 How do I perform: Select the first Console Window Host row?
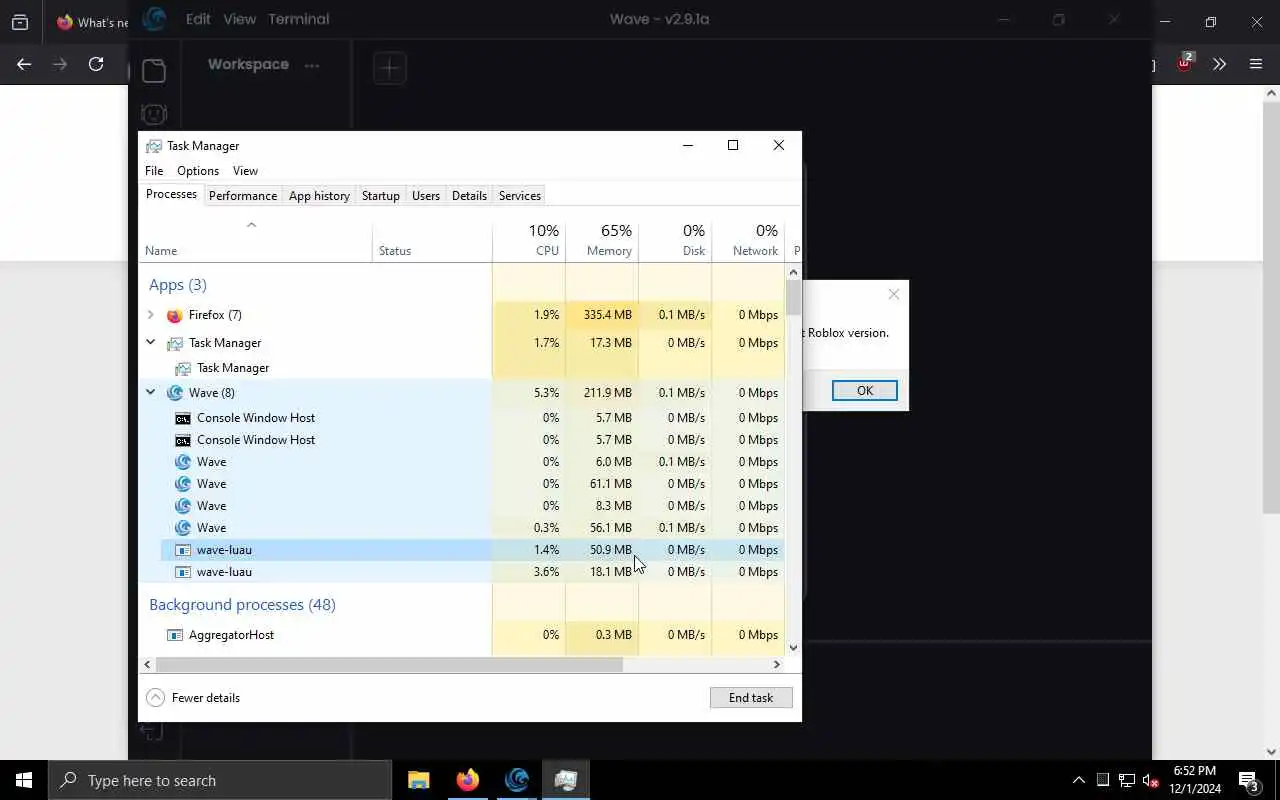[x=461, y=418]
